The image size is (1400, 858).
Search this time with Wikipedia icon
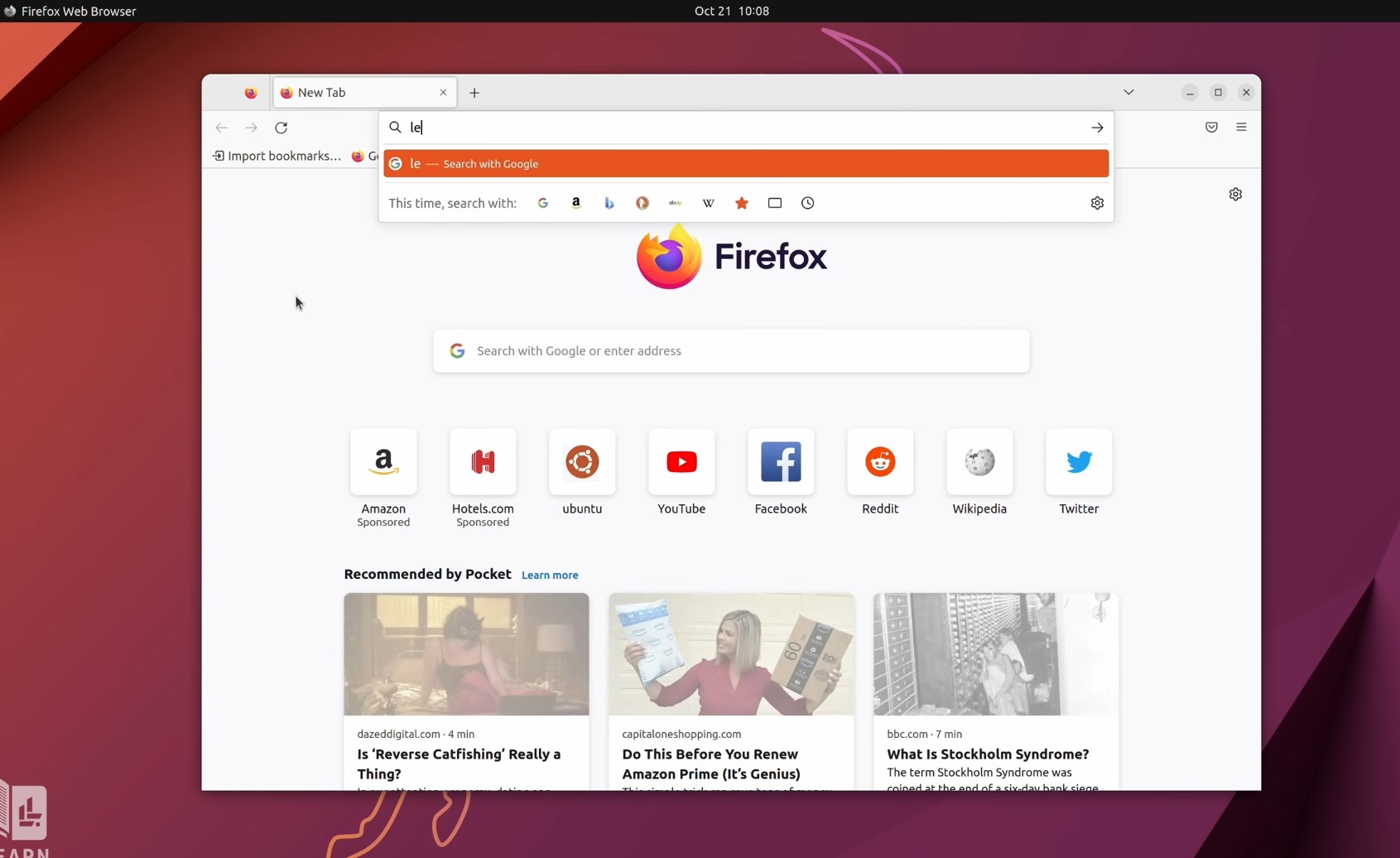click(709, 203)
